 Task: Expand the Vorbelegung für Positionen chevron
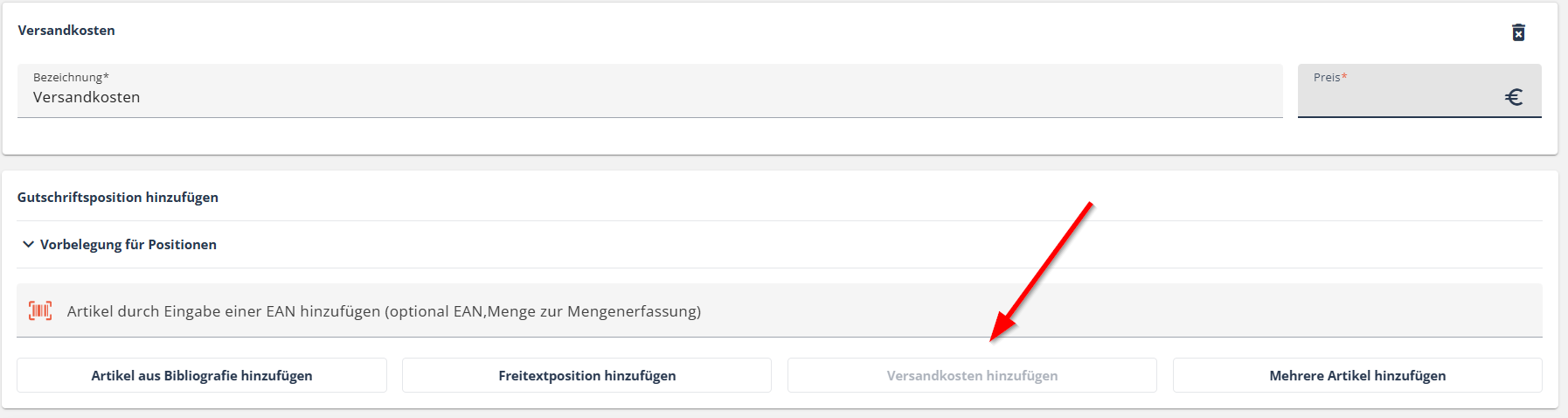tap(29, 245)
